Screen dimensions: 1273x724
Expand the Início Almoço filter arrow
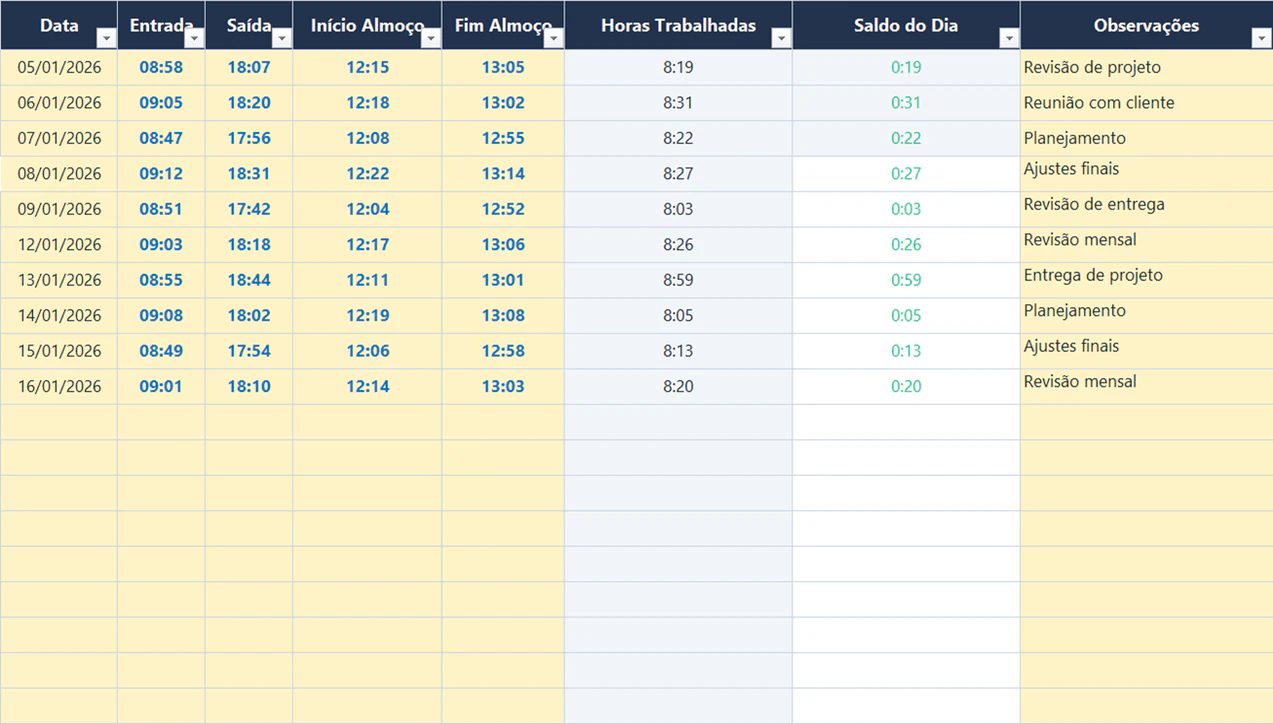431,39
